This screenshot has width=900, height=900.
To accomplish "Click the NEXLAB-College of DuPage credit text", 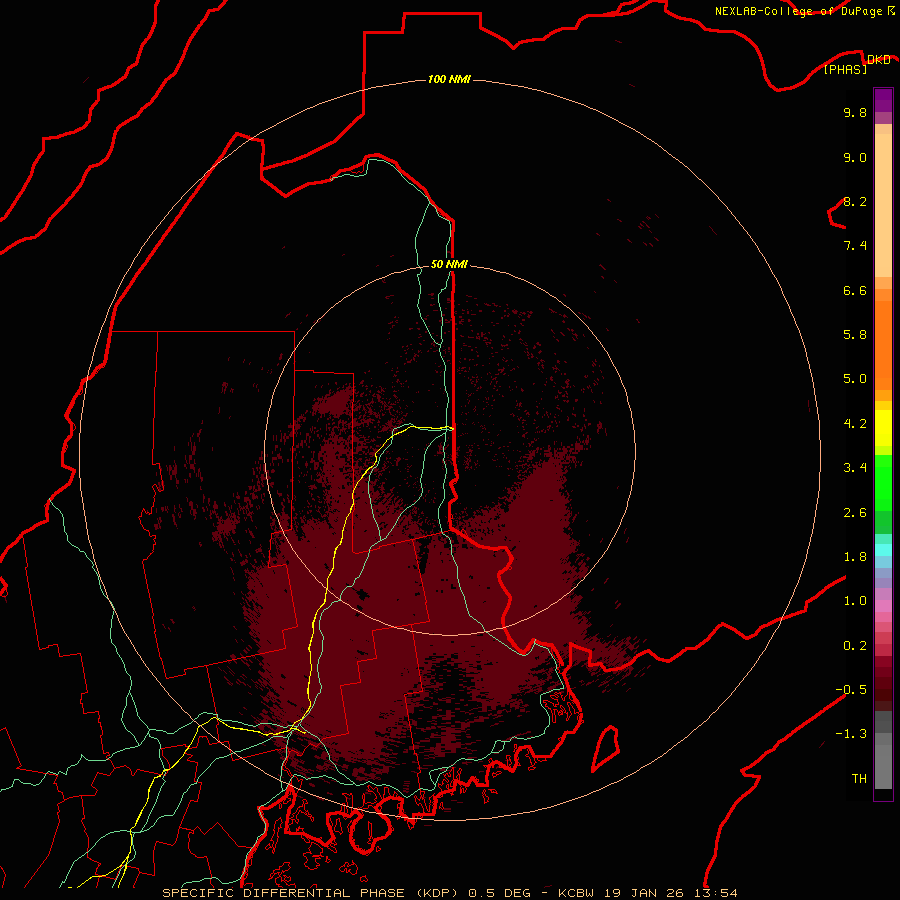I will coord(798,11).
